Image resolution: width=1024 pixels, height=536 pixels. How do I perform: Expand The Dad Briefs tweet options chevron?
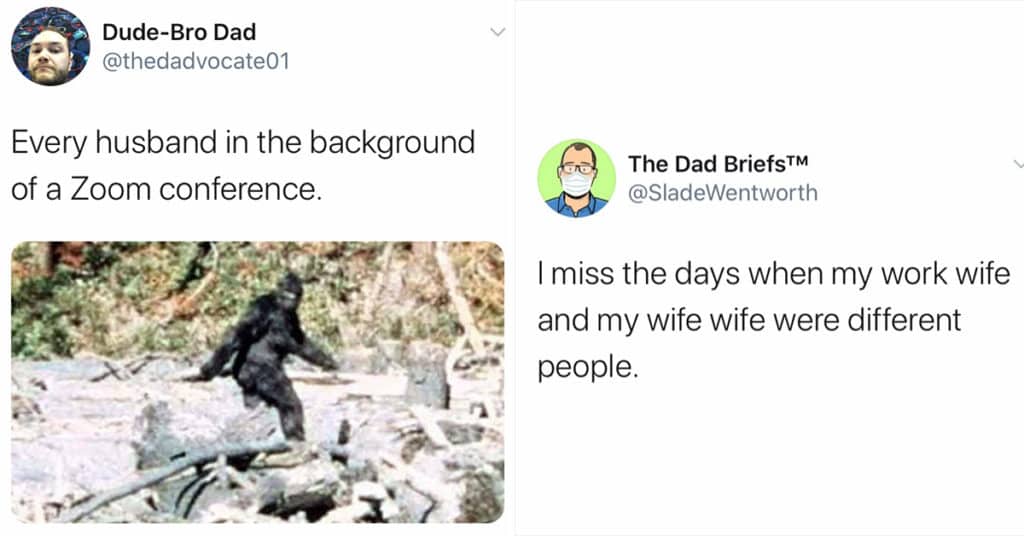[1018, 163]
